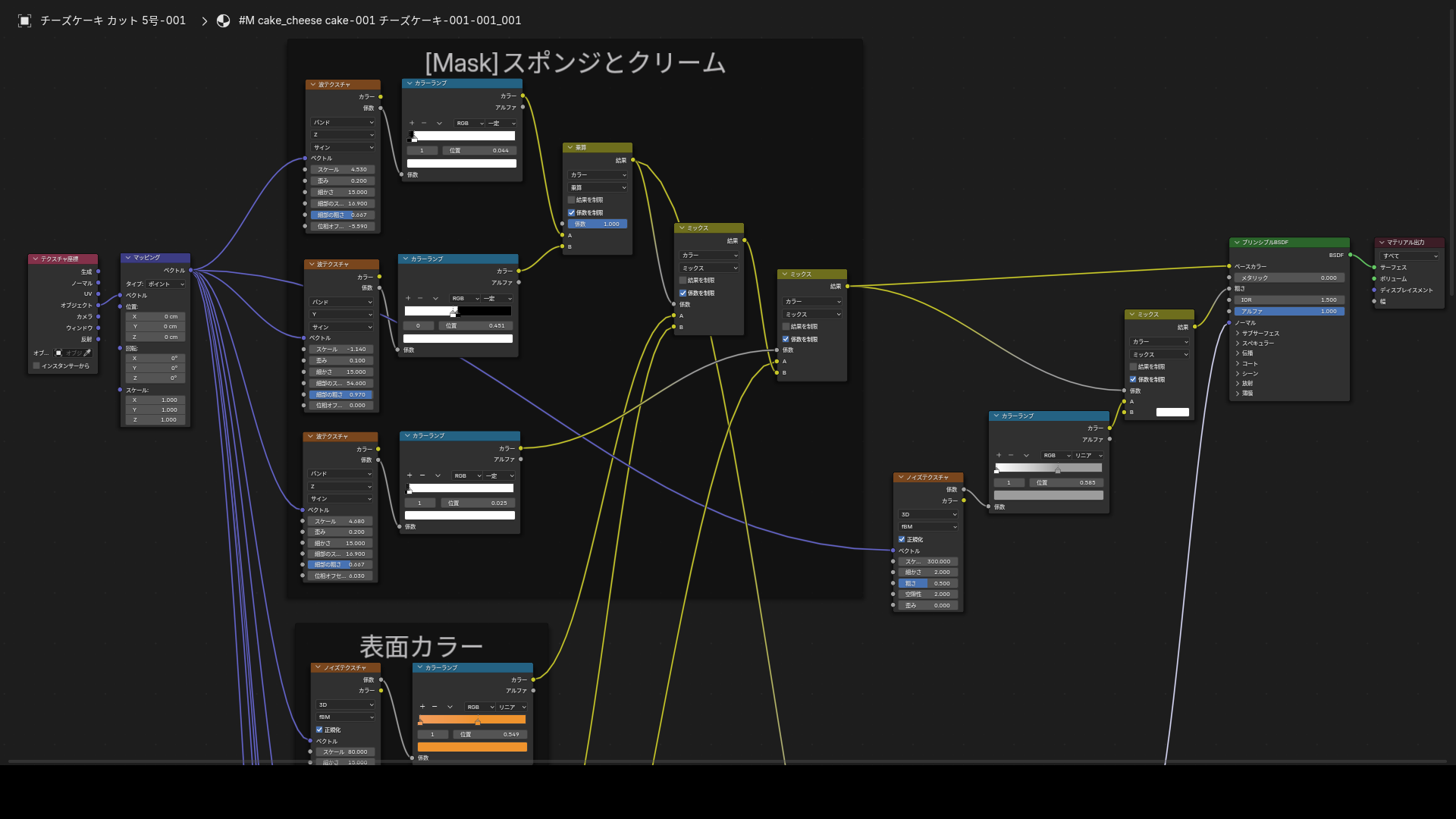Add a stop to color ramp at 位置 0.044

412,123
